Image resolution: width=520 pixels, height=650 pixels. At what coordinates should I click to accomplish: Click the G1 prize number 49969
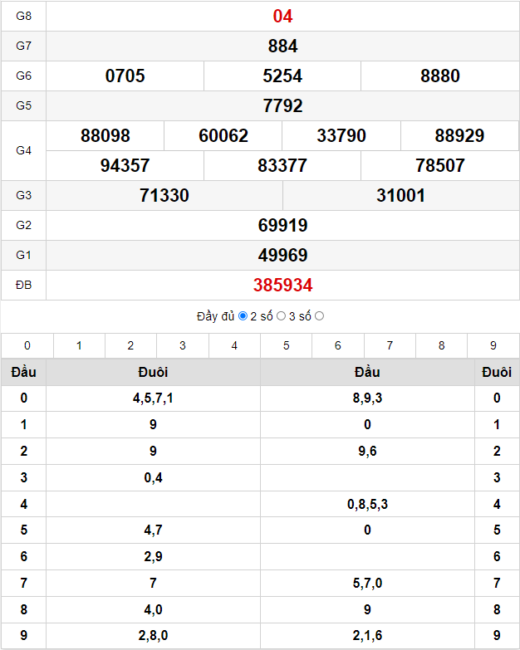283,255
